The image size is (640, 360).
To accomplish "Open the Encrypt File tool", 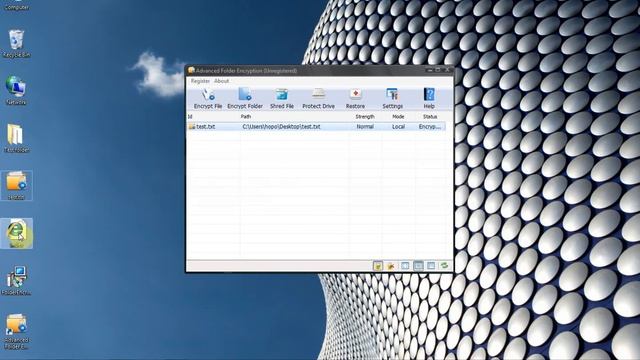I will [x=208, y=99].
